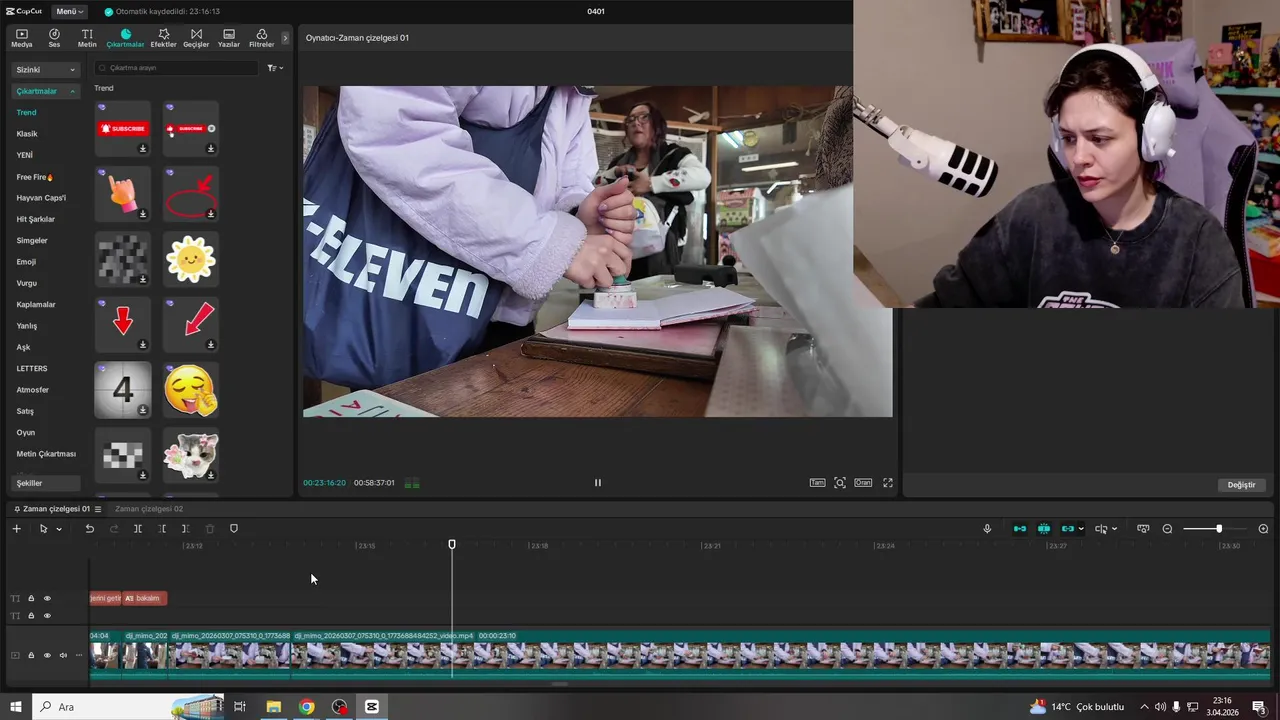Hide the first text track
This screenshot has width=1280, height=720.
47,598
